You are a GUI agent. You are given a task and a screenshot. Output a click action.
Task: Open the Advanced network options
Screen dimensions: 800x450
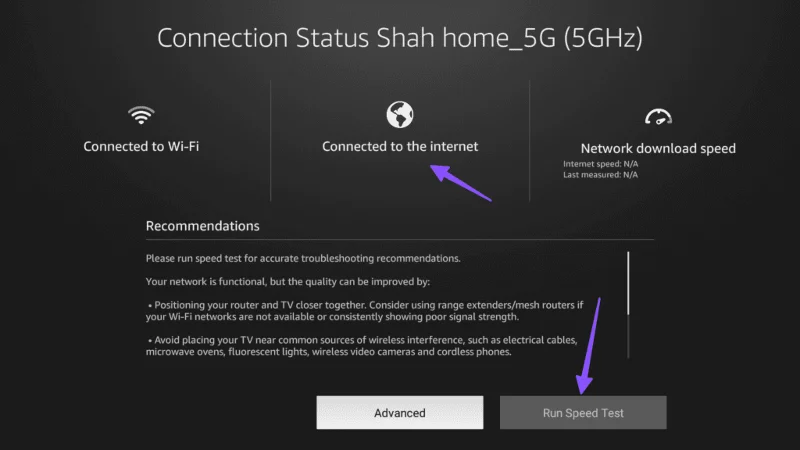[399, 412]
